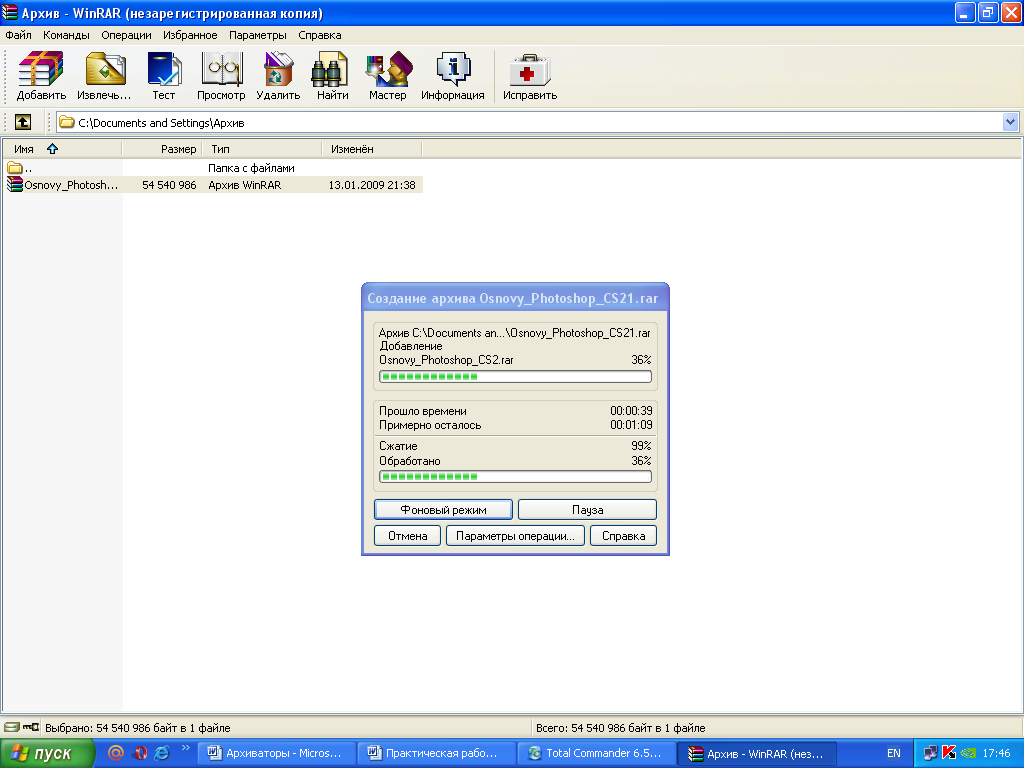Sort by the Тип column header
Screen dimensions: 1024x768
[262, 149]
